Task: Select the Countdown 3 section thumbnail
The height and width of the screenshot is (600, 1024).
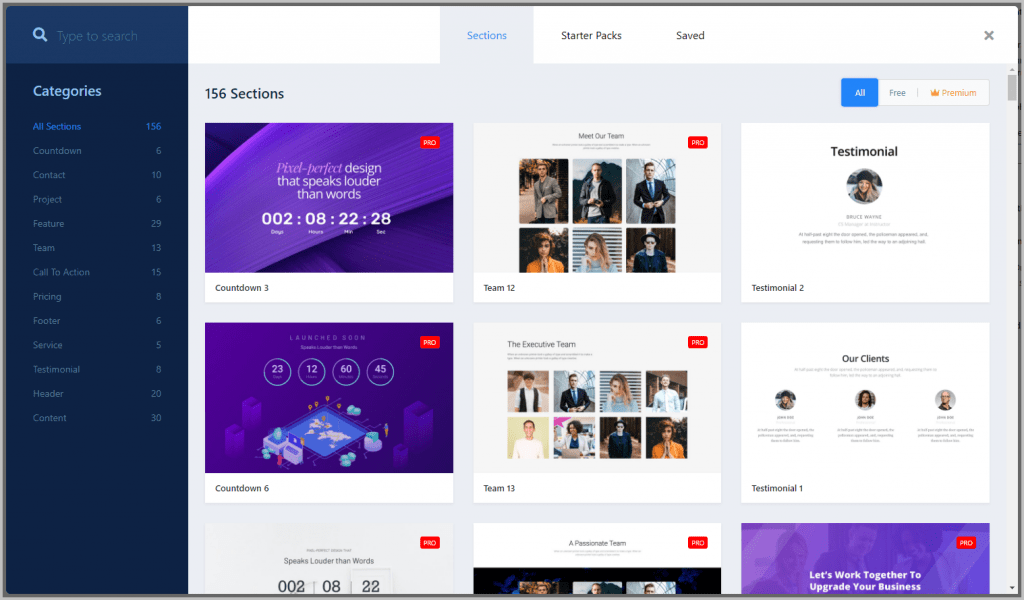Action: tap(329, 198)
